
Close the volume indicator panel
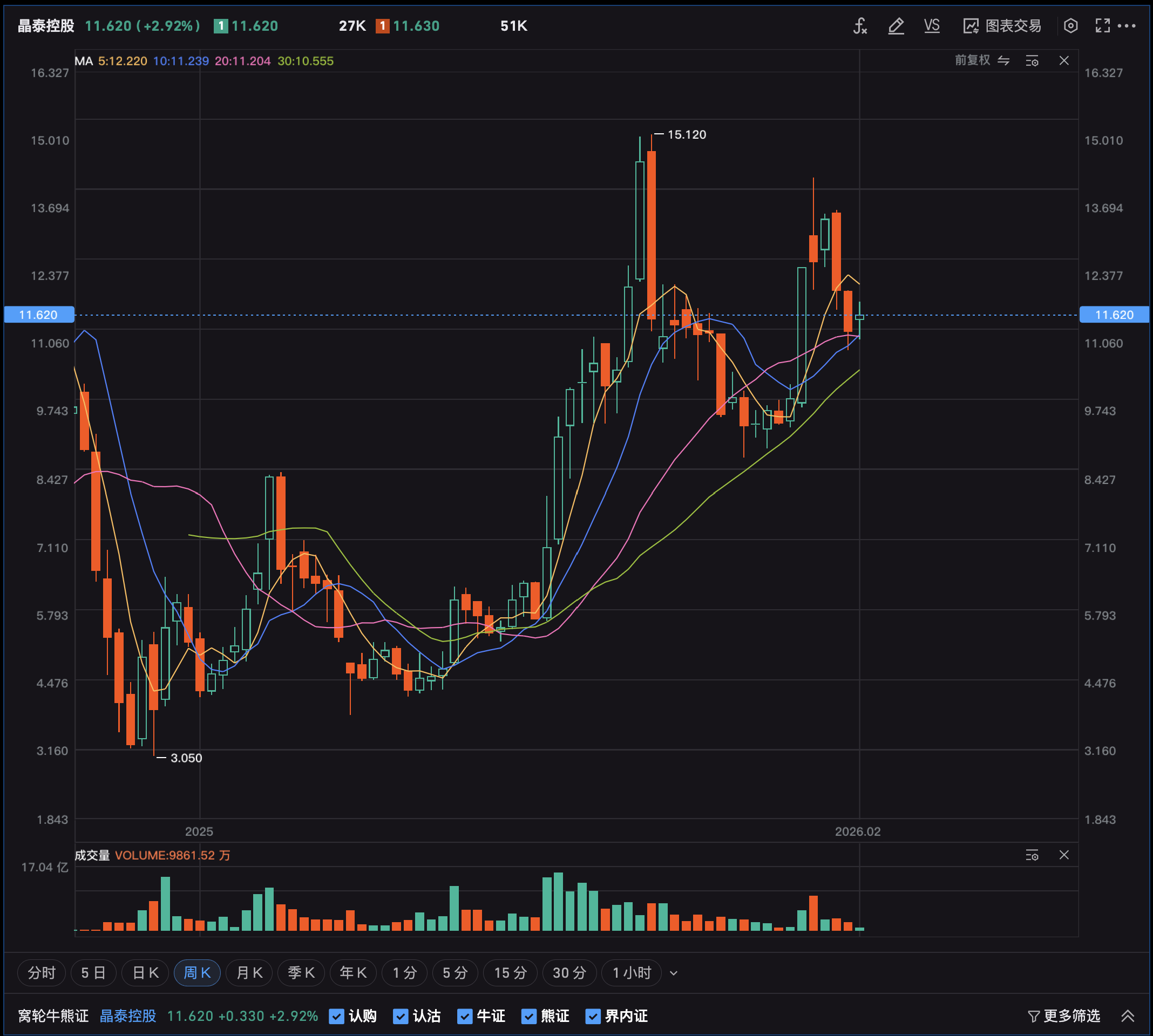(x=1063, y=855)
